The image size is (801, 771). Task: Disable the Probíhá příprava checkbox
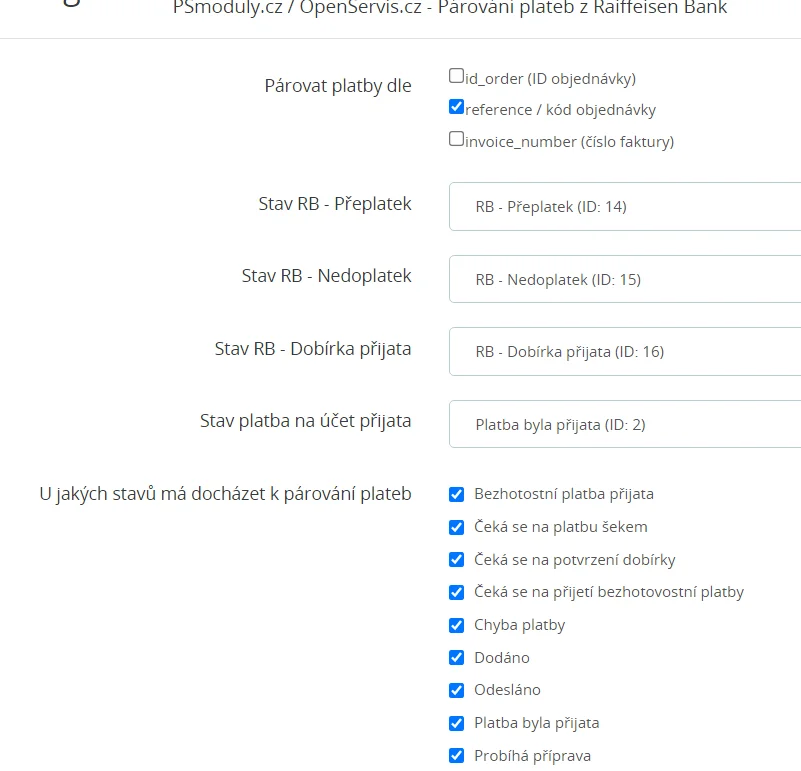457,756
